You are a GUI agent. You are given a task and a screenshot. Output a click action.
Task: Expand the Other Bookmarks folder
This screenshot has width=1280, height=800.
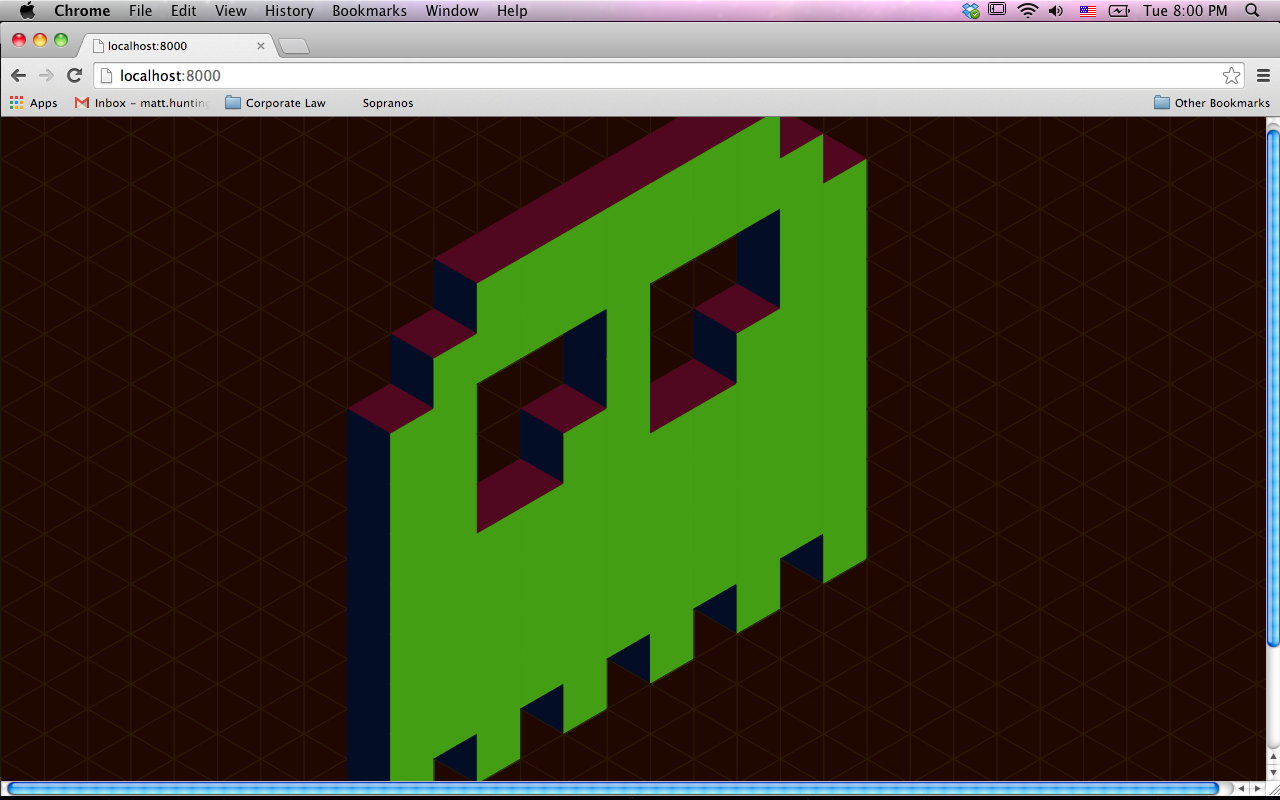(x=1212, y=103)
